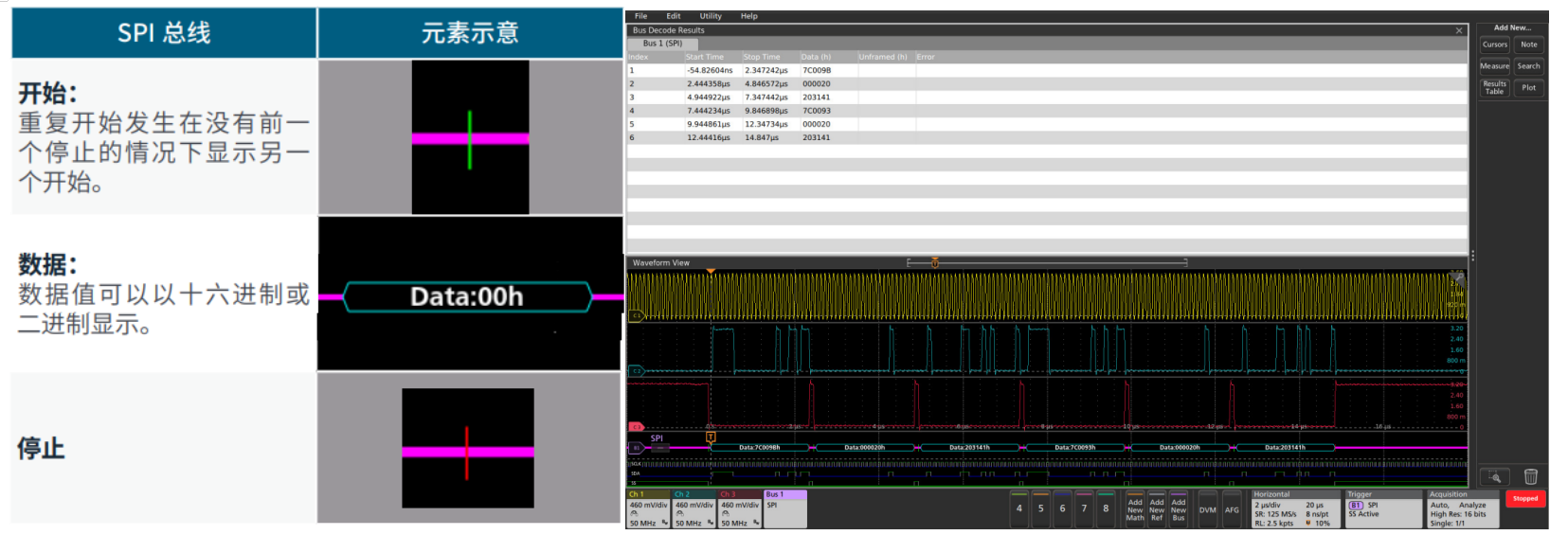The image size is (1568, 535).
Task: Add new Cursors
Action: pyautogui.click(x=1494, y=45)
